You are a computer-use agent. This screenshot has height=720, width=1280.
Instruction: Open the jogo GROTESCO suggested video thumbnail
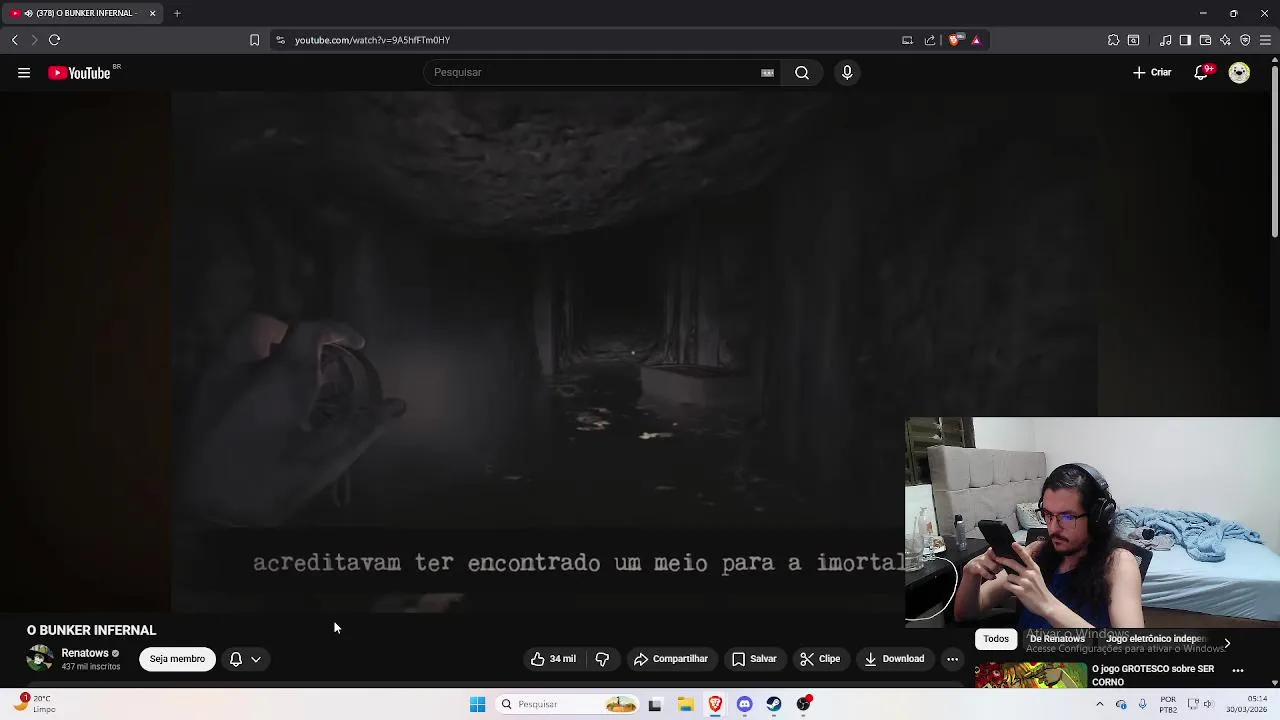[x=1031, y=676]
